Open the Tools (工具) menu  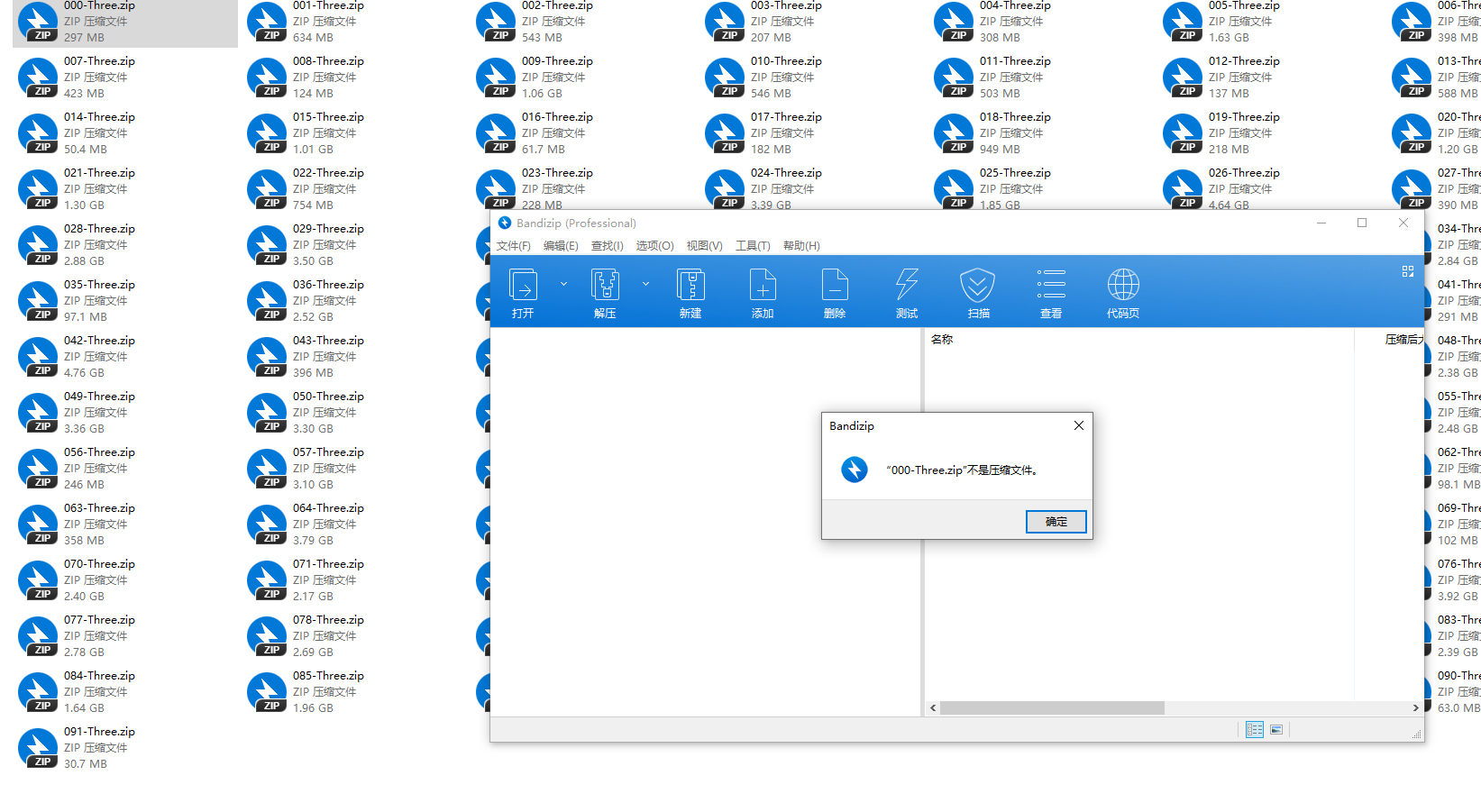(x=753, y=246)
